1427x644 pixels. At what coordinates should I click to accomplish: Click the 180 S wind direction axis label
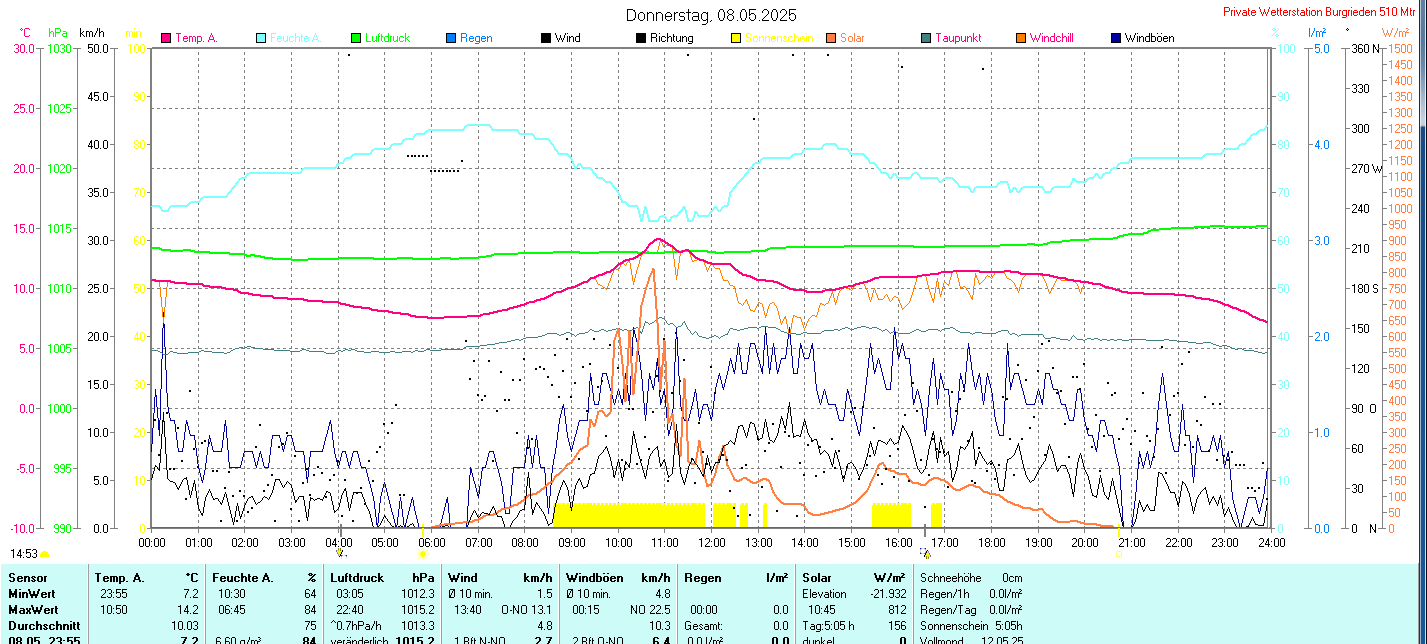pos(1366,288)
